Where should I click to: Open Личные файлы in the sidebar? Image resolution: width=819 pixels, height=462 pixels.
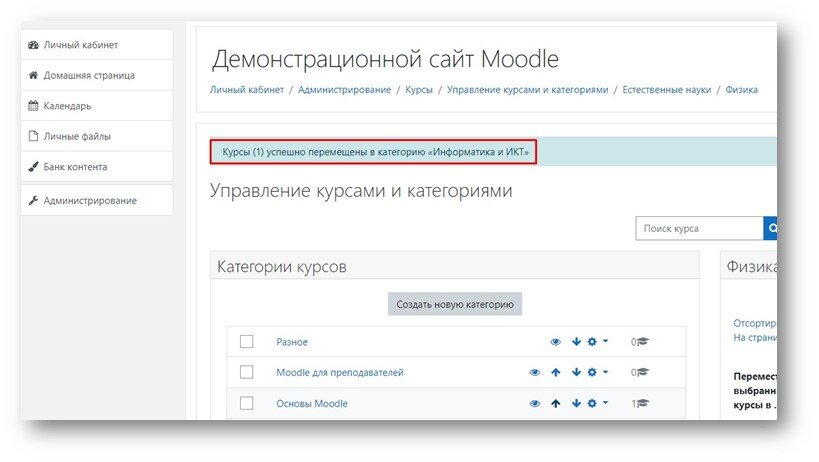tap(97, 136)
